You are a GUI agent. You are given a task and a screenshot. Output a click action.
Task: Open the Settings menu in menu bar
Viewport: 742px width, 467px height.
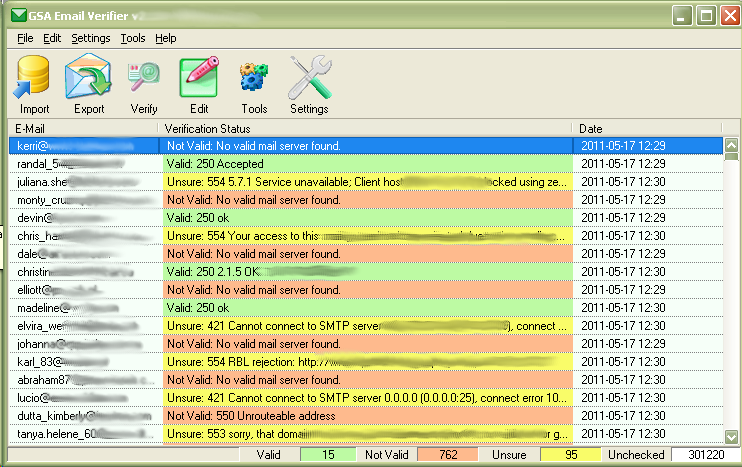point(91,38)
